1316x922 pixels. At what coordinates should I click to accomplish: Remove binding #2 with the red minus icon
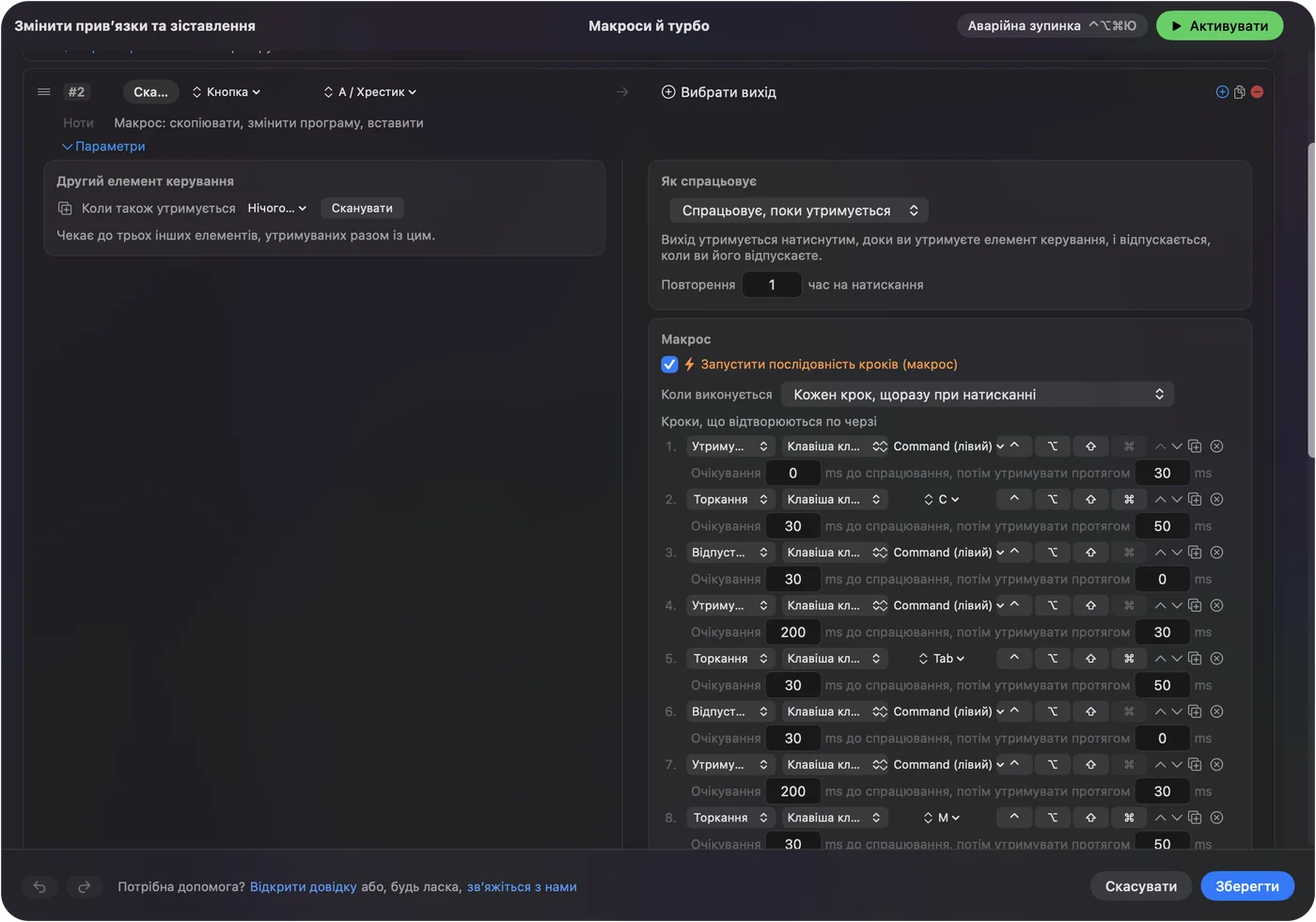click(1257, 92)
